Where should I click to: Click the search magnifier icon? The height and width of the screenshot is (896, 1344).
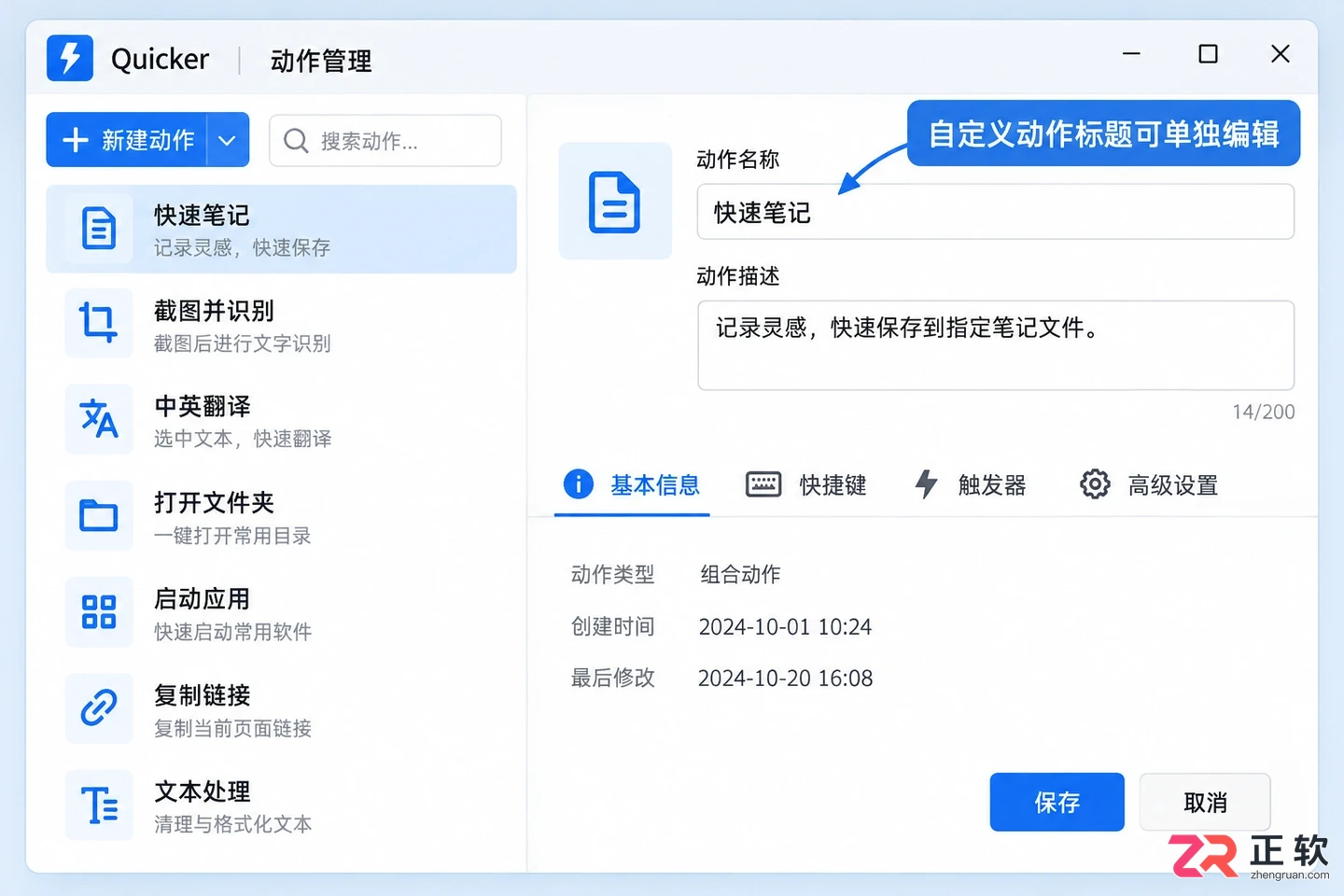coord(296,141)
